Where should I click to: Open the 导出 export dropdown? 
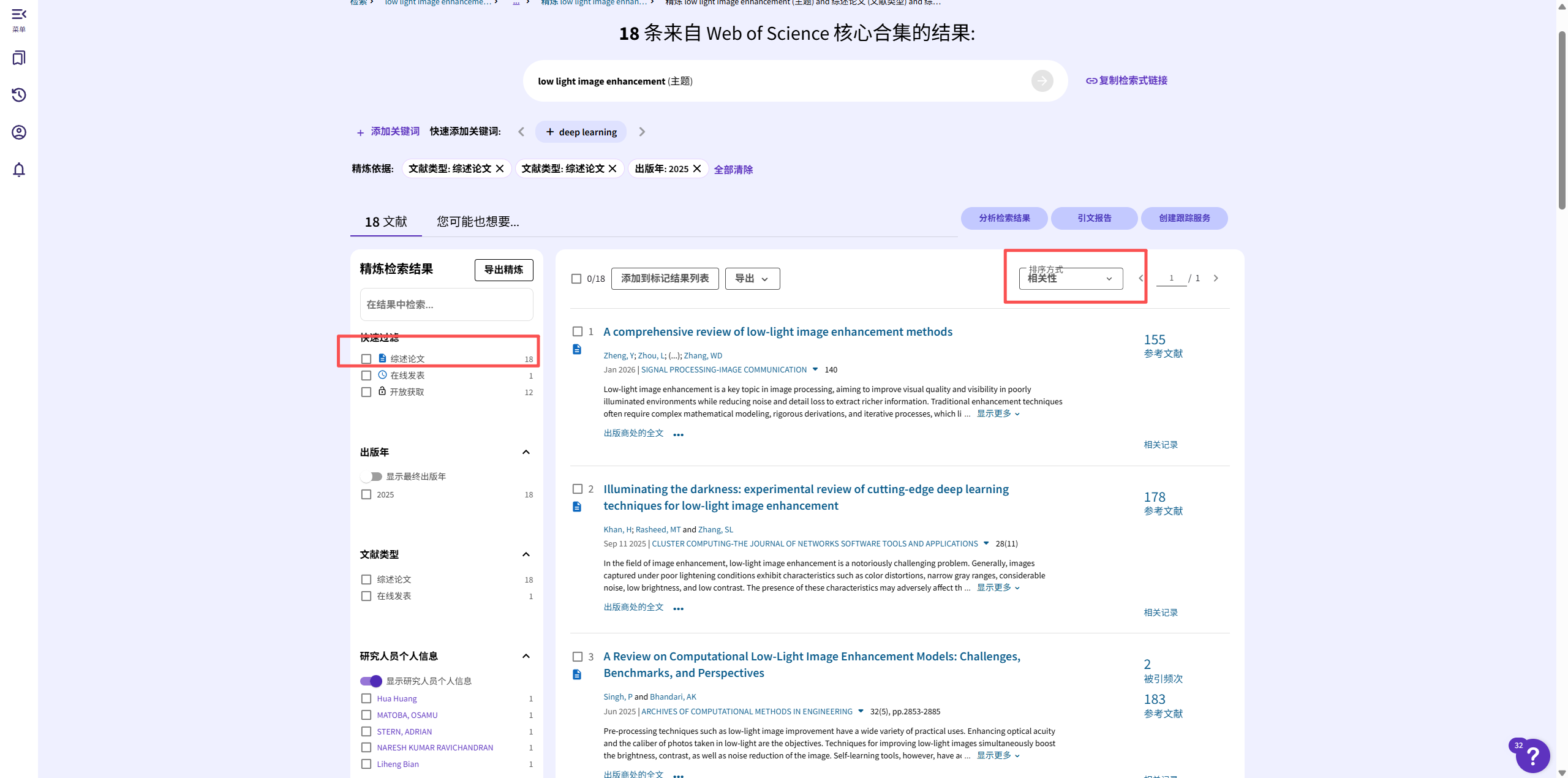(x=752, y=279)
